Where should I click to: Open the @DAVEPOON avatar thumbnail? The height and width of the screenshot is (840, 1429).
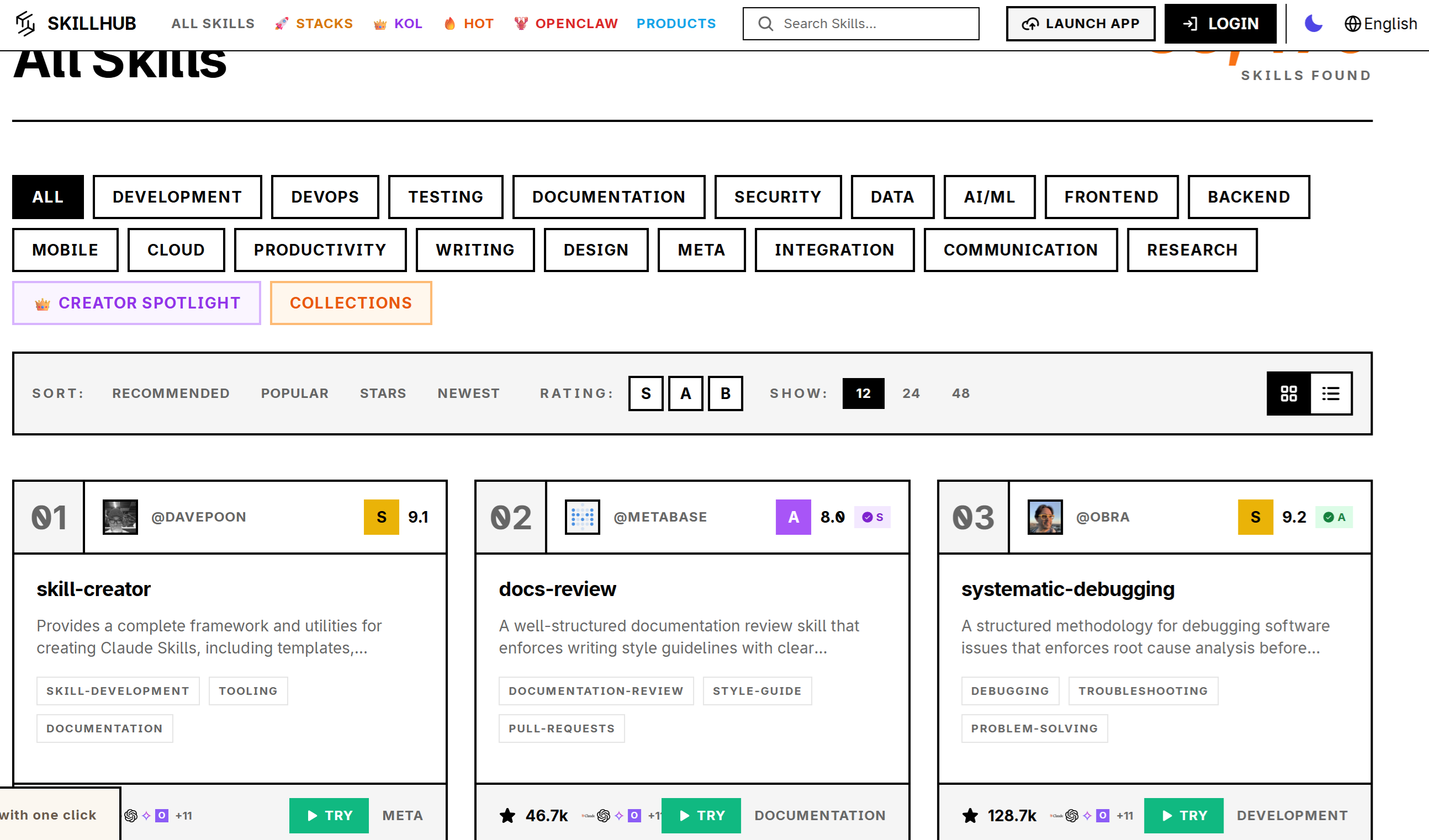click(120, 517)
